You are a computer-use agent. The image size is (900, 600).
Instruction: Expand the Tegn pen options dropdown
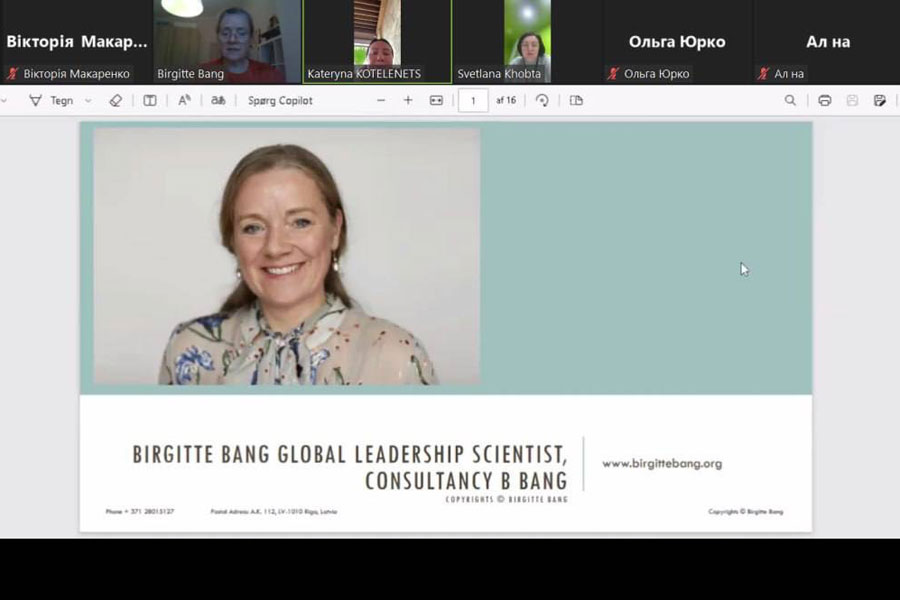(88, 100)
